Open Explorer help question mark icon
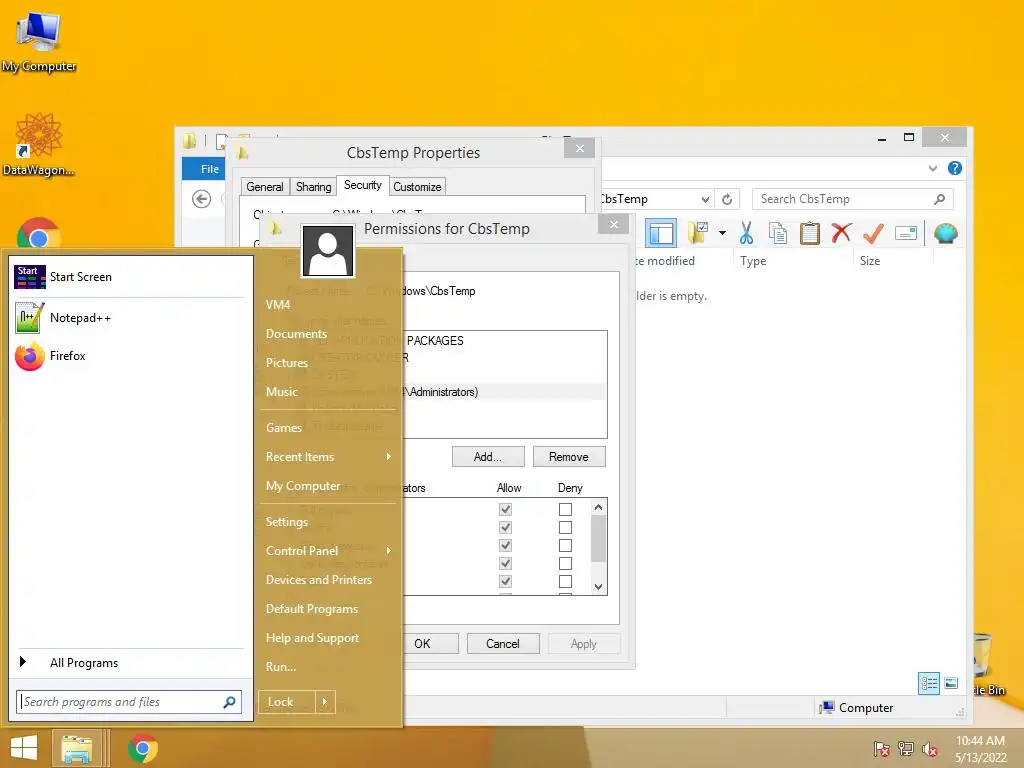Viewport: 1024px width, 768px height. click(x=954, y=168)
